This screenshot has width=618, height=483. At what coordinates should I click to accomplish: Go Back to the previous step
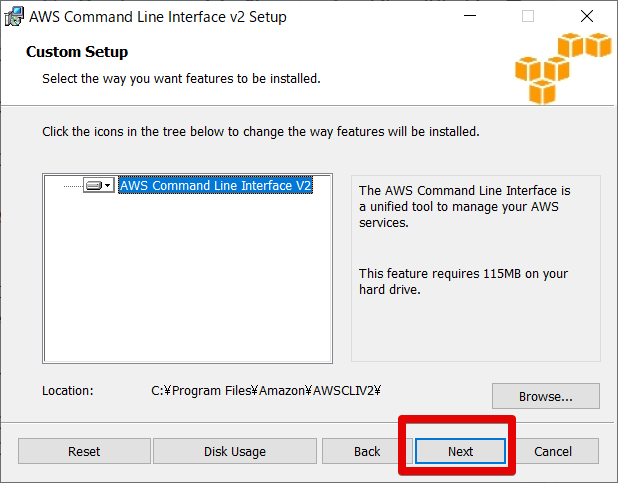367,451
